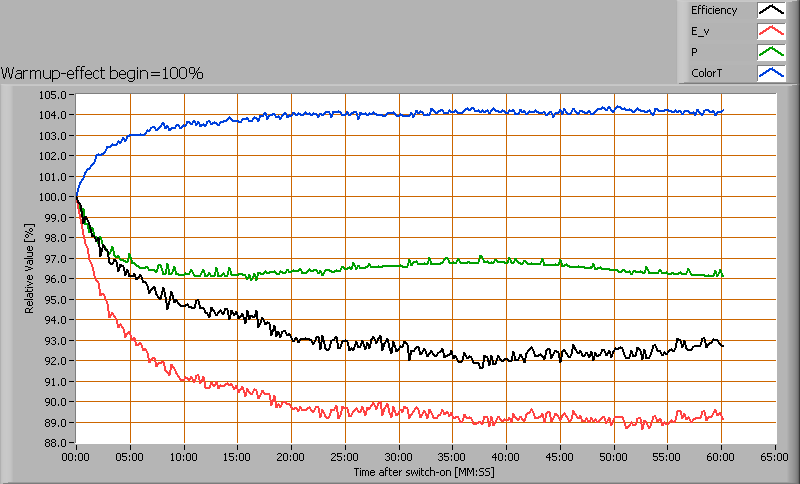Select the Efficiency legend label

pos(713,11)
